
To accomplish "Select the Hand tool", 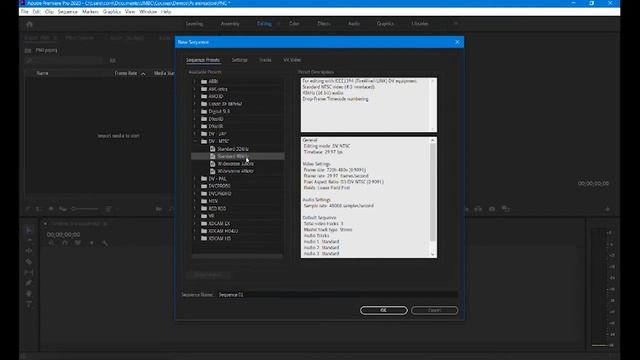I will 29,293.
